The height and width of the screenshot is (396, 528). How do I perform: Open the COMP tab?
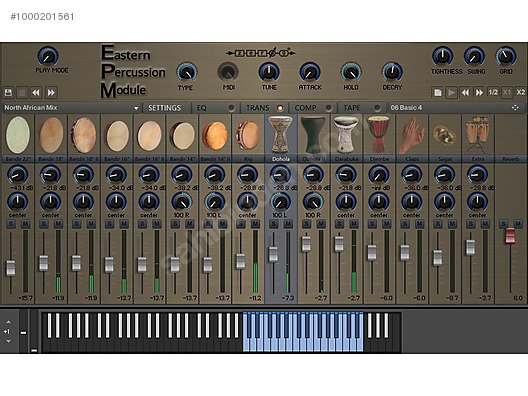(x=305, y=108)
